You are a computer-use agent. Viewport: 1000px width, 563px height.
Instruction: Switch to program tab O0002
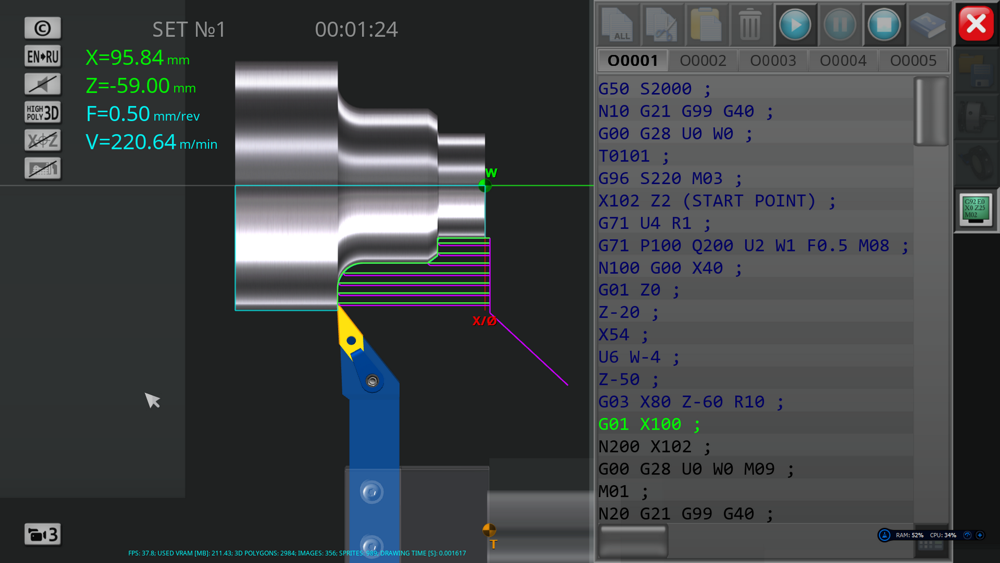coord(703,61)
